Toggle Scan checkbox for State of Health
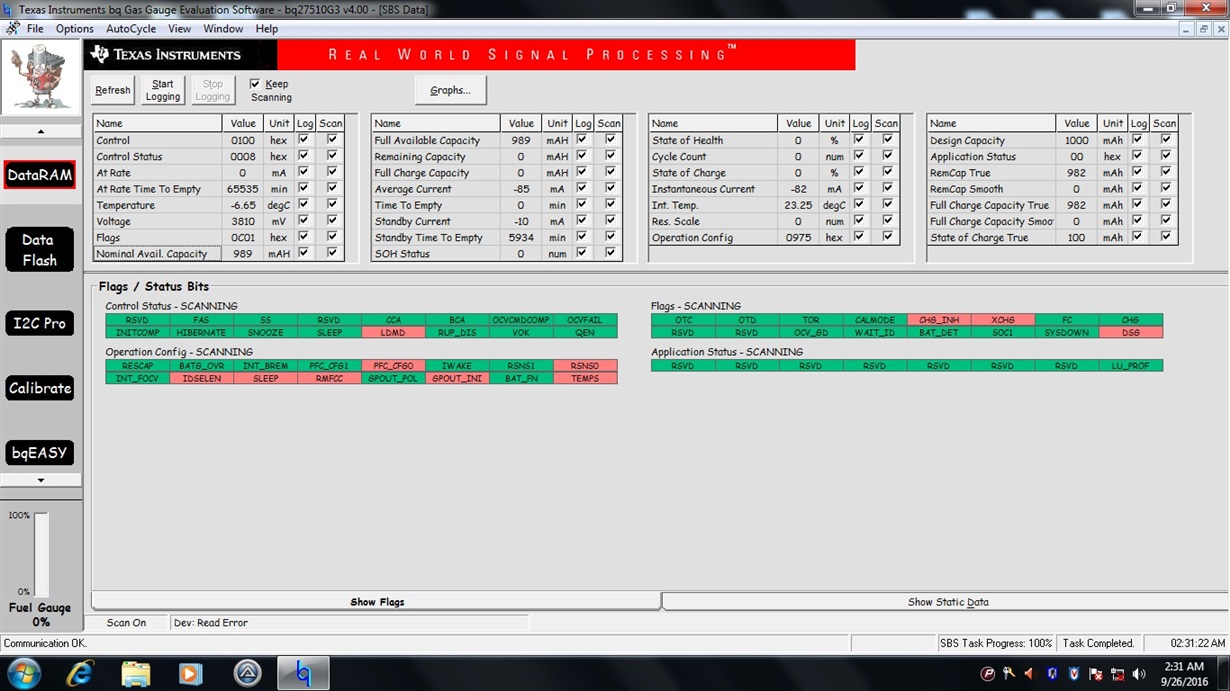This screenshot has width=1230, height=691. click(888, 140)
